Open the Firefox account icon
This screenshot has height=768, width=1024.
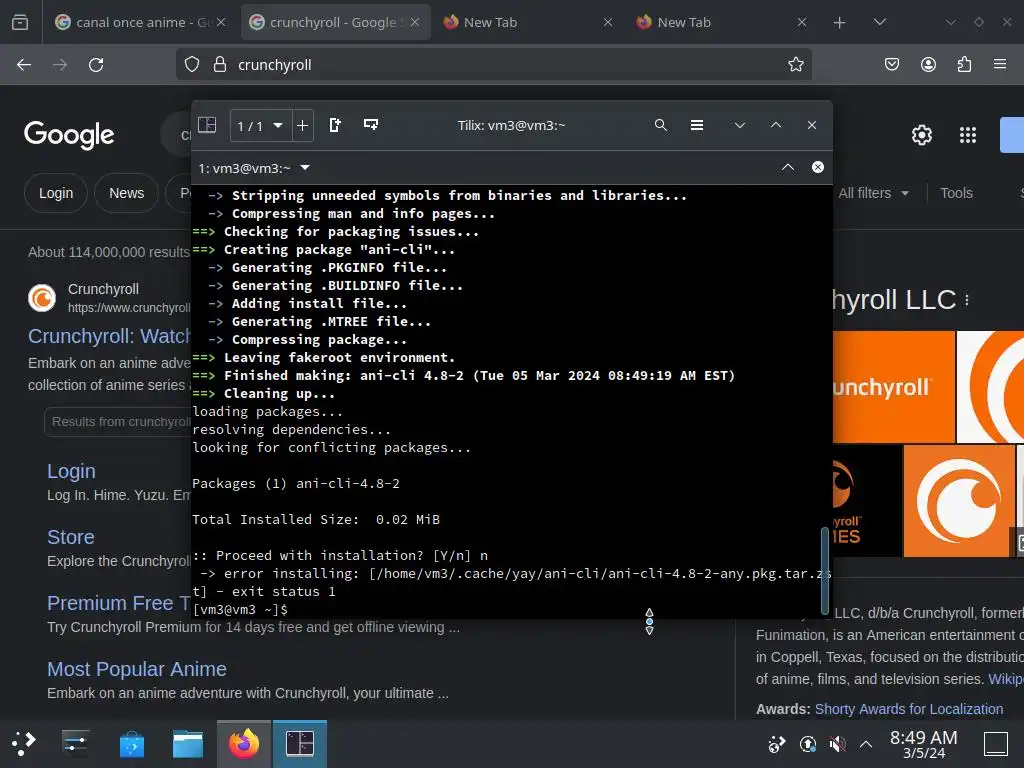[928, 64]
